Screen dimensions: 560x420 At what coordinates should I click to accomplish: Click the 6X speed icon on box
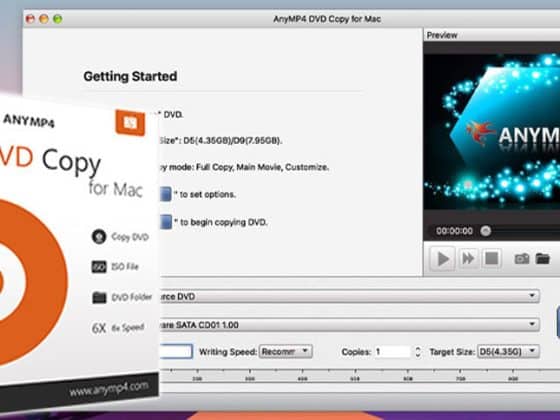point(99,328)
